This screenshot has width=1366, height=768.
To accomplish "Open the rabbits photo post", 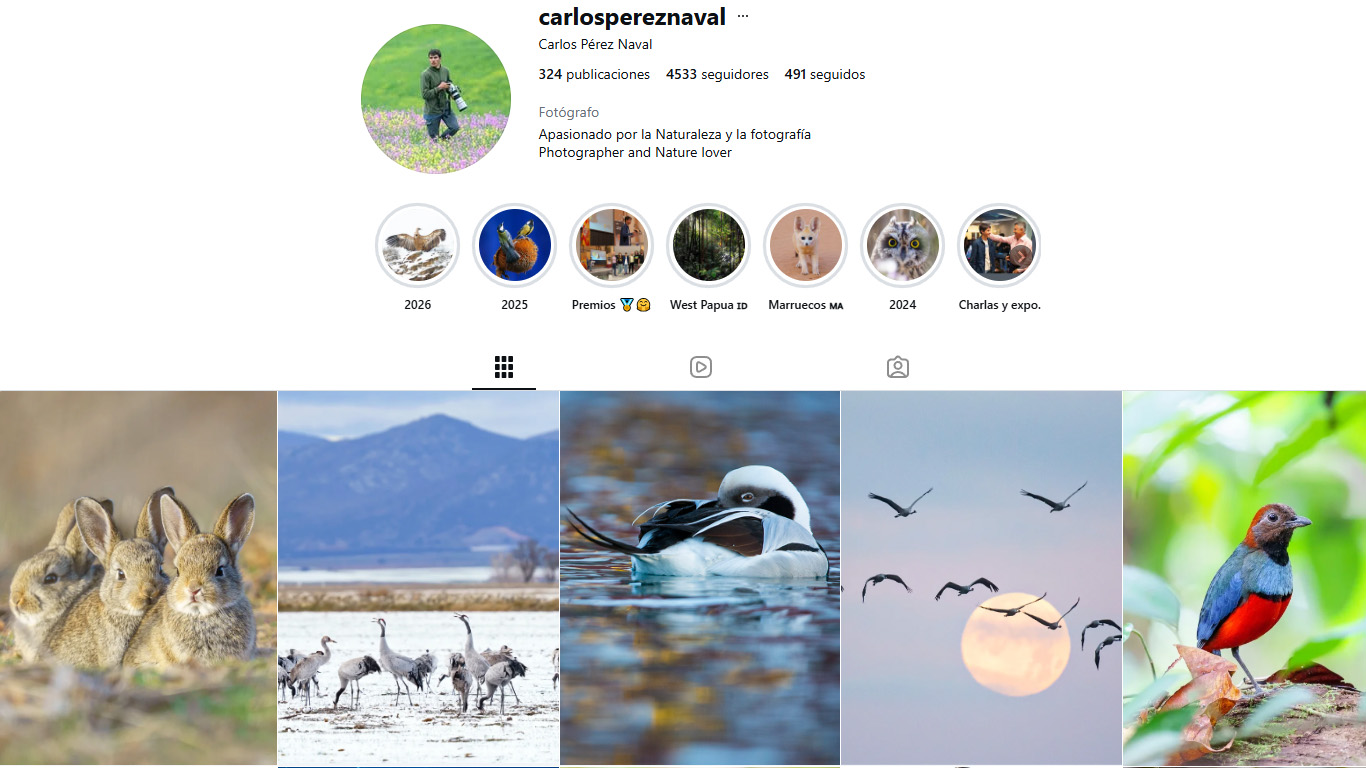I will (138, 579).
